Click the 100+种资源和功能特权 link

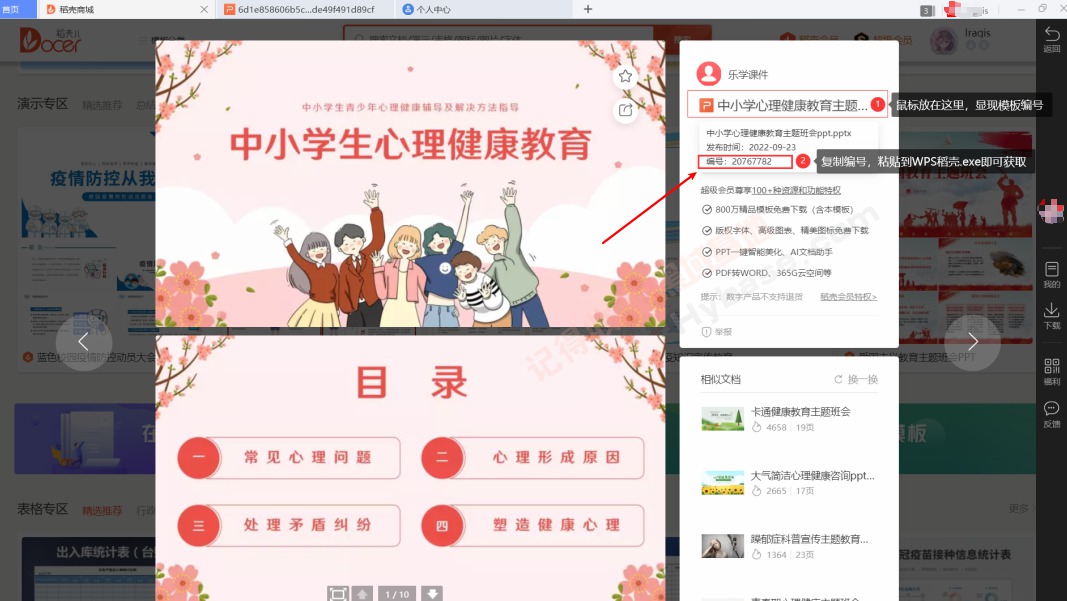796,191
